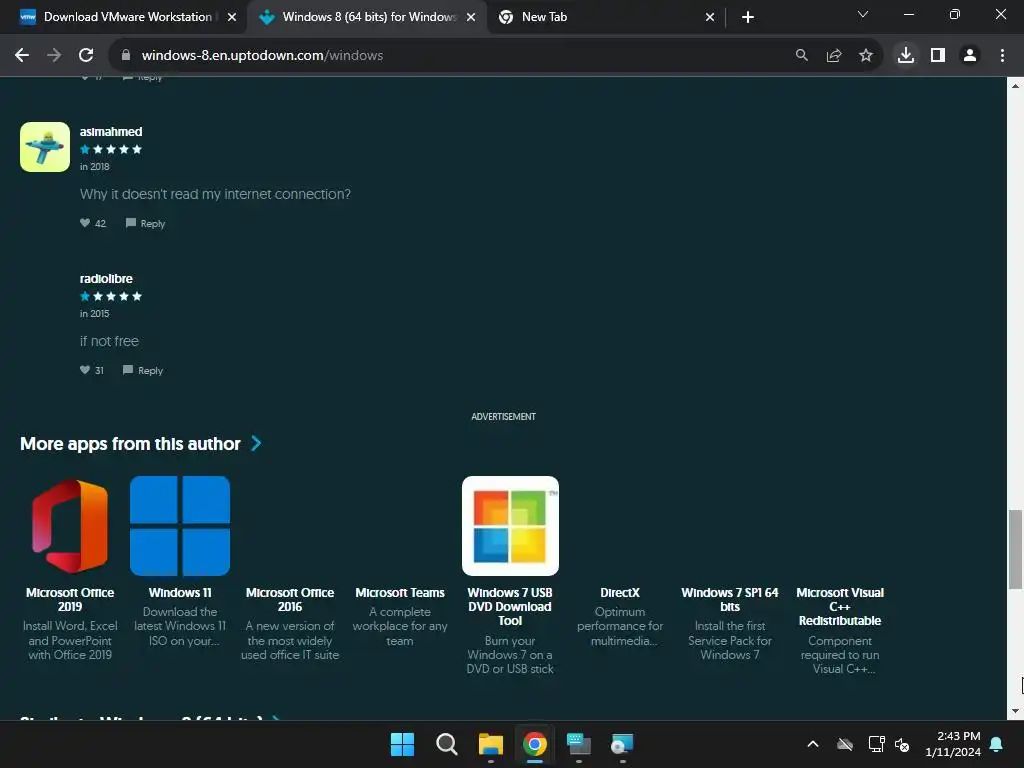
Task: Open Microsoft Office 2016 title link
Action: (x=290, y=600)
